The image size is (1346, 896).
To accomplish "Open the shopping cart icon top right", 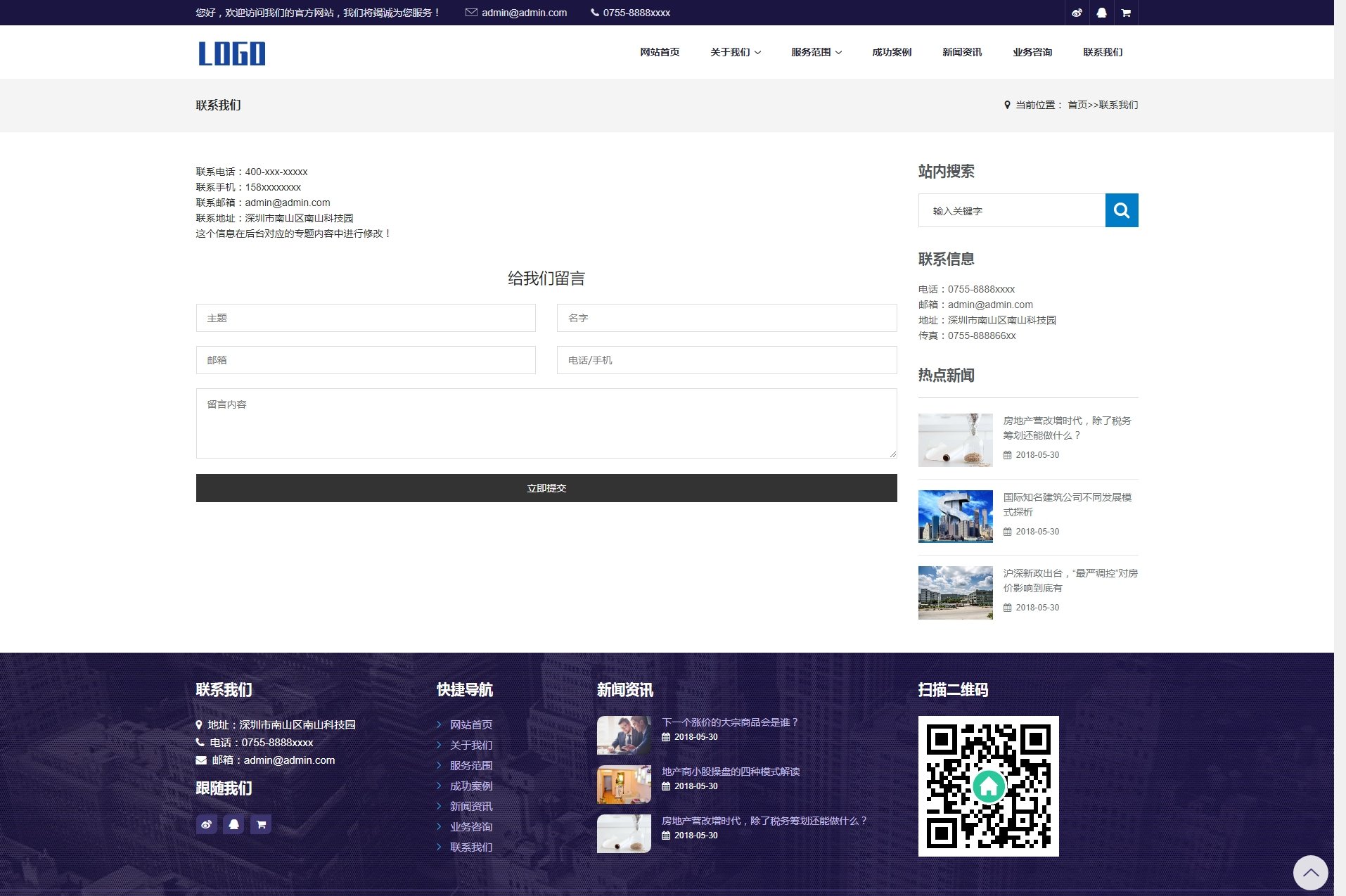I will [1126, 12].
